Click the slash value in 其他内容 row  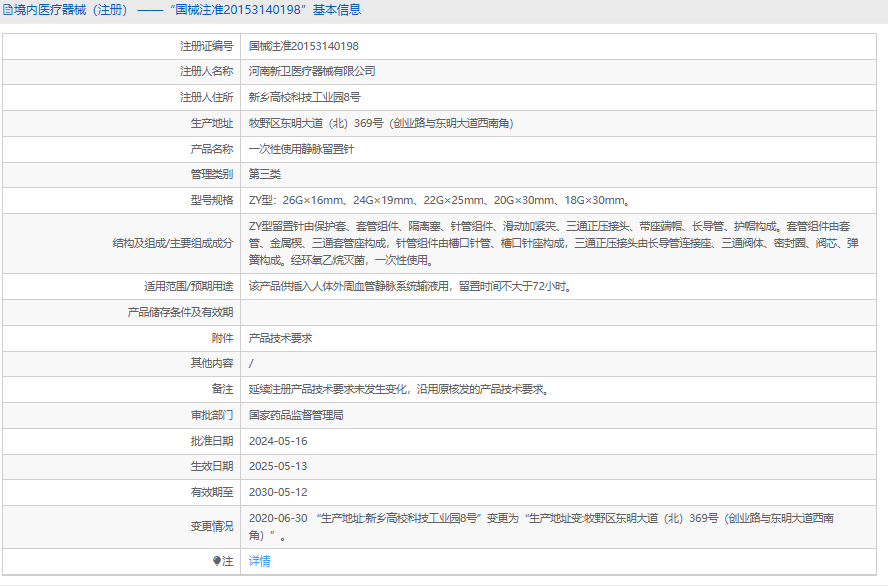point(251,363)
